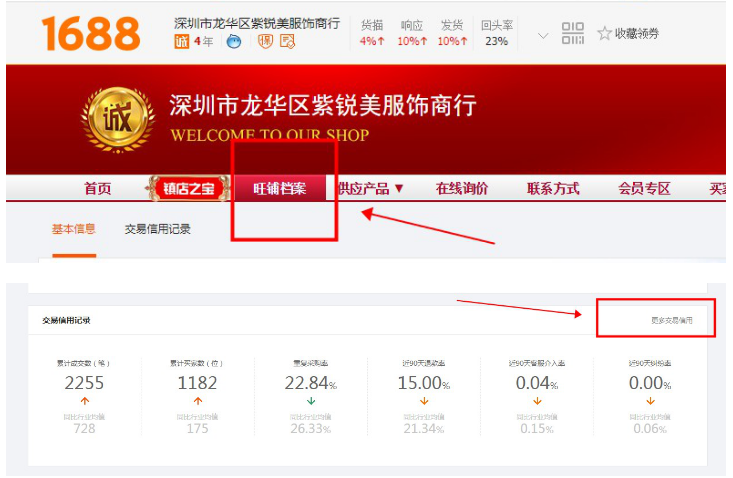
Task: Click the 90-day dispute rate 0.00%
Action: point(650,383)
